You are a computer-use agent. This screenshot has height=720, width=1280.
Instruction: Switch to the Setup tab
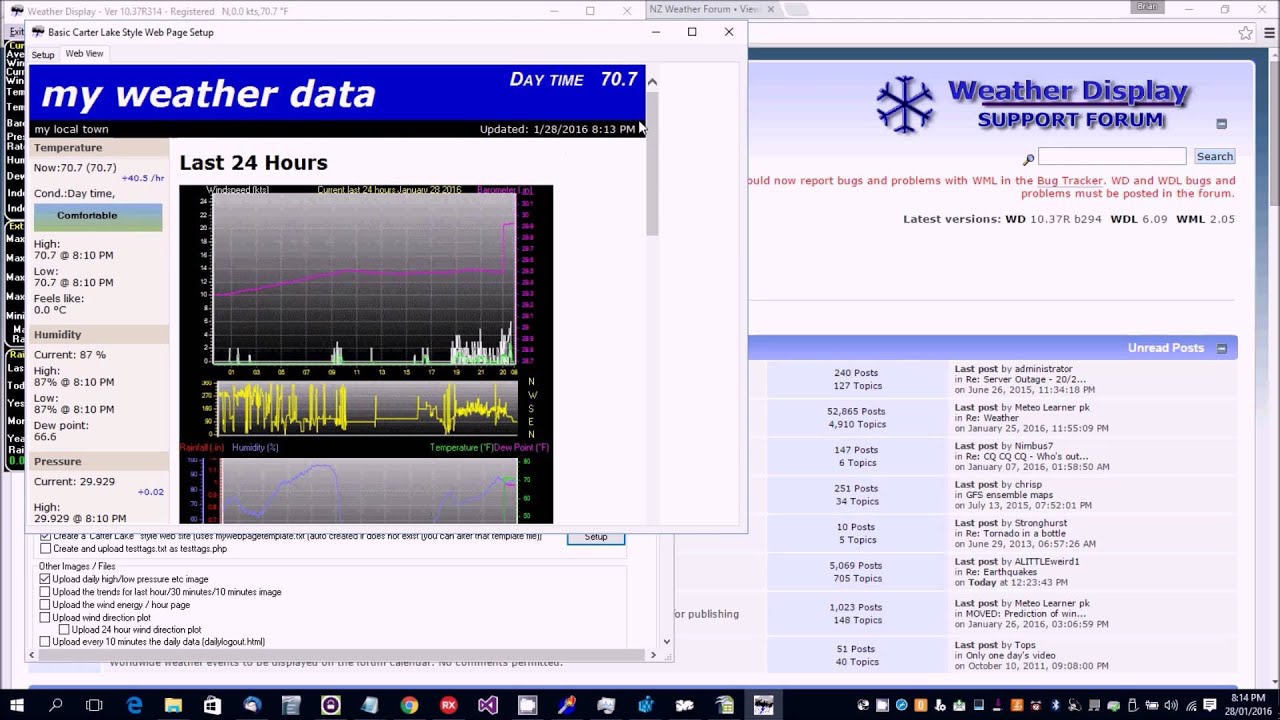coord(43,54)
